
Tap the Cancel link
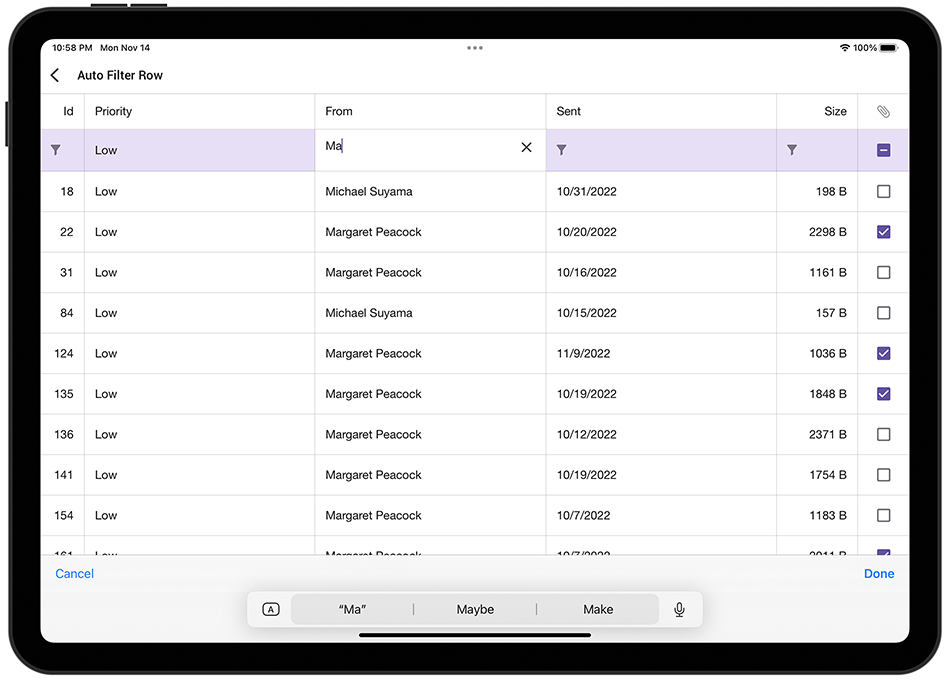click(x=74, y=573)
